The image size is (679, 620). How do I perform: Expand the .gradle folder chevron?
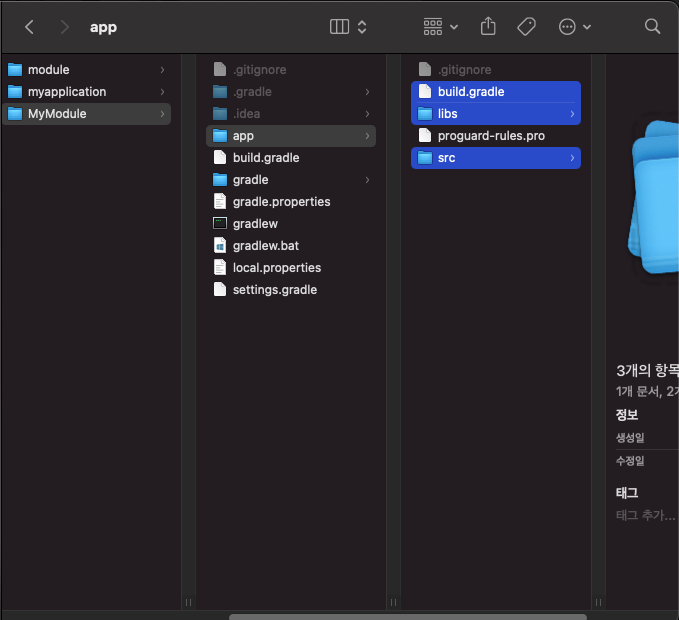(x=367, y=92)
